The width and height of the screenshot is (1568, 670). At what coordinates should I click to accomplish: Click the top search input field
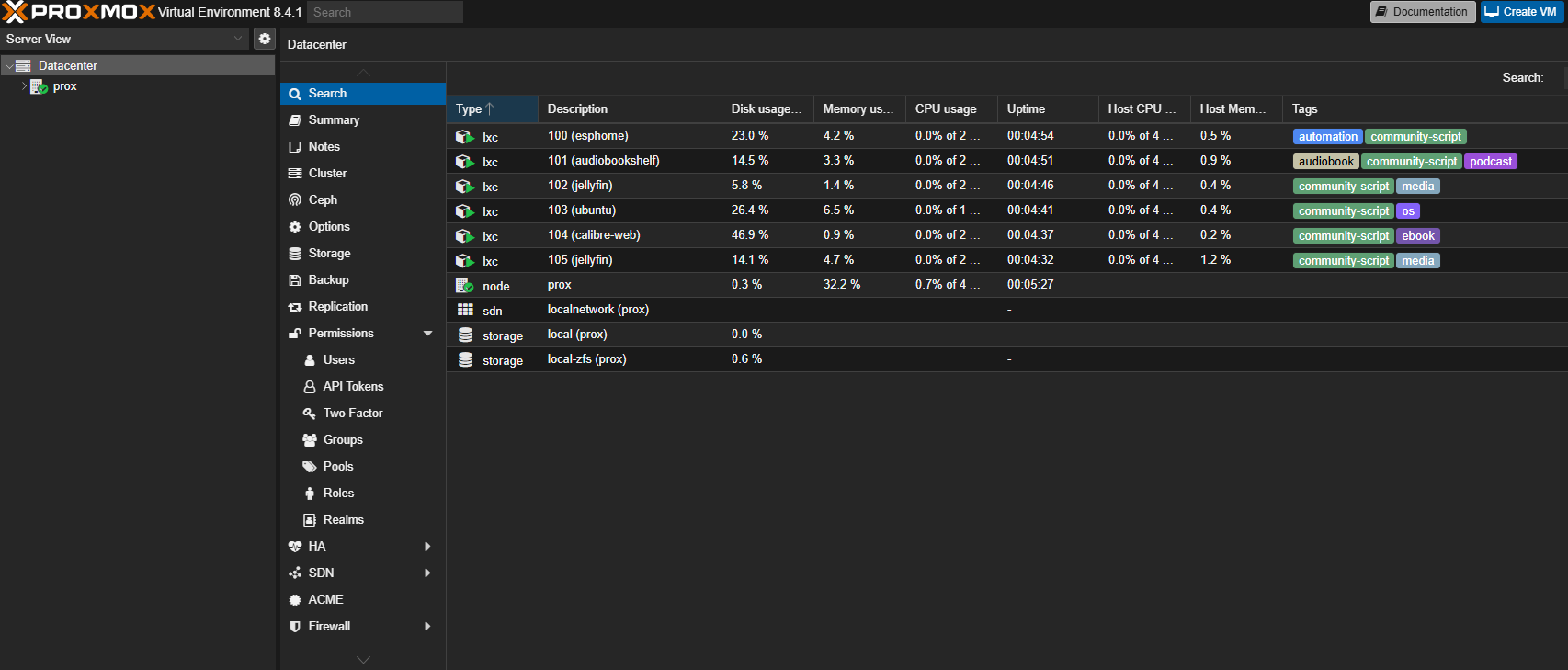(x=385, y=12)
